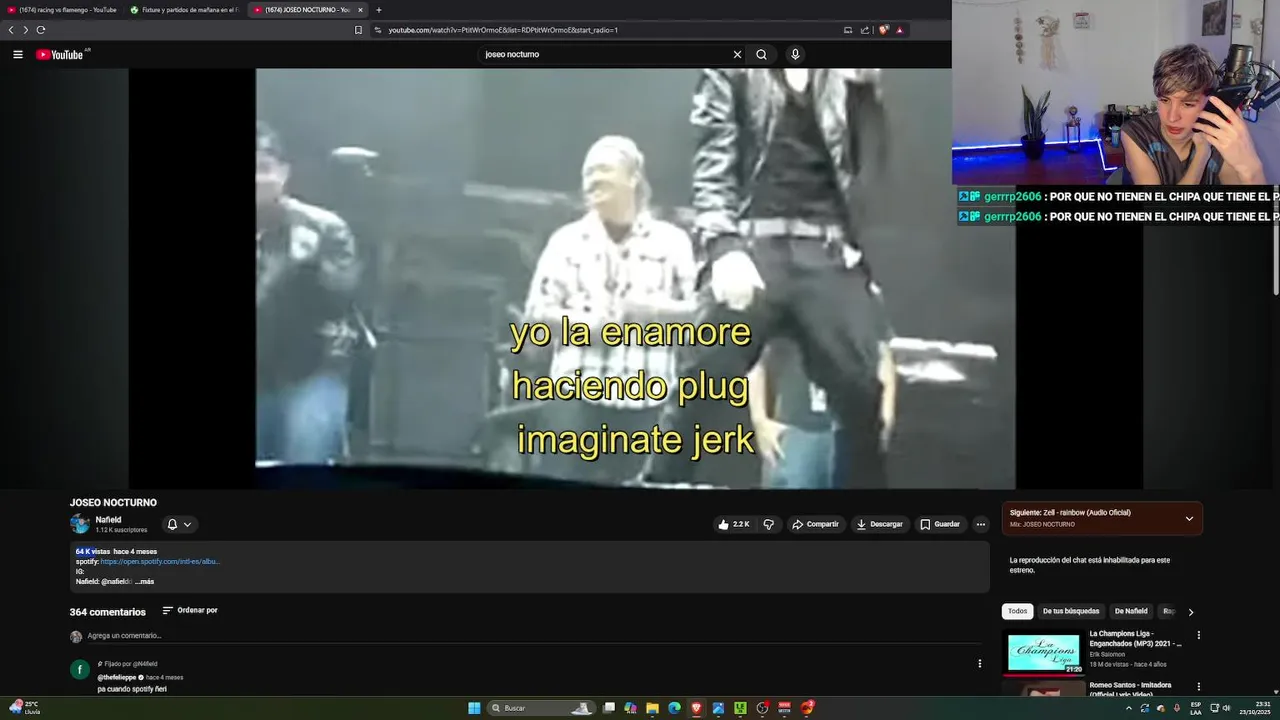The height and width of the screenshot is (720, 1280).
Task: Open the Windows taskbar search box
Action: click(x=539, y=708)
